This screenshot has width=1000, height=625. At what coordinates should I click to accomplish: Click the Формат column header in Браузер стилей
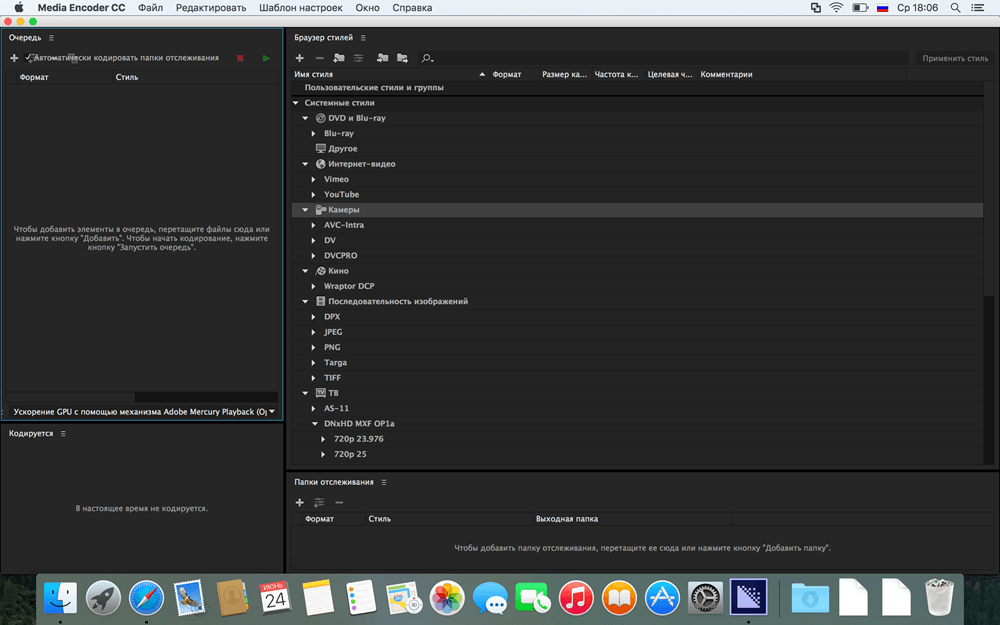514,75
